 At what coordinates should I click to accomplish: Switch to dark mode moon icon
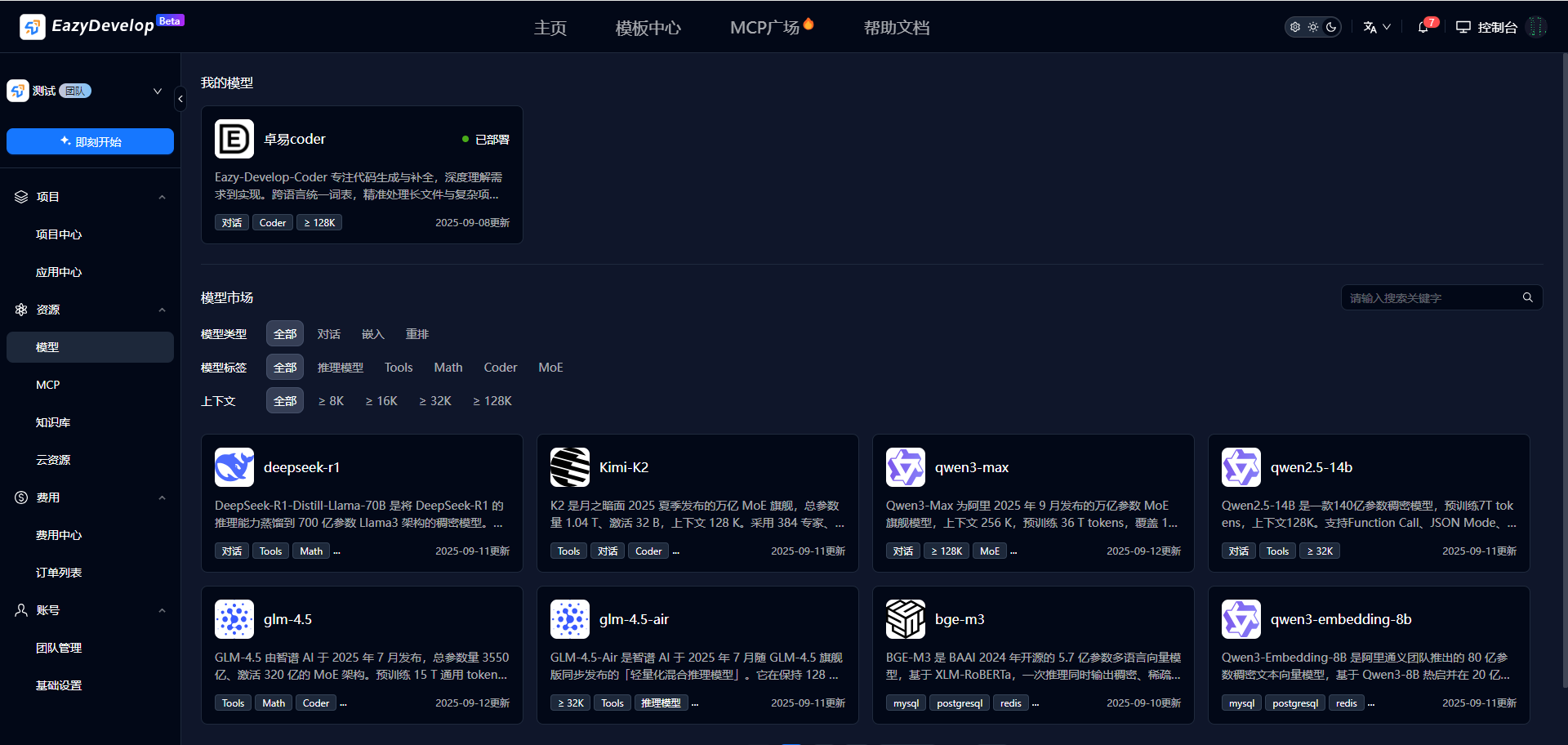point(1331,27)
